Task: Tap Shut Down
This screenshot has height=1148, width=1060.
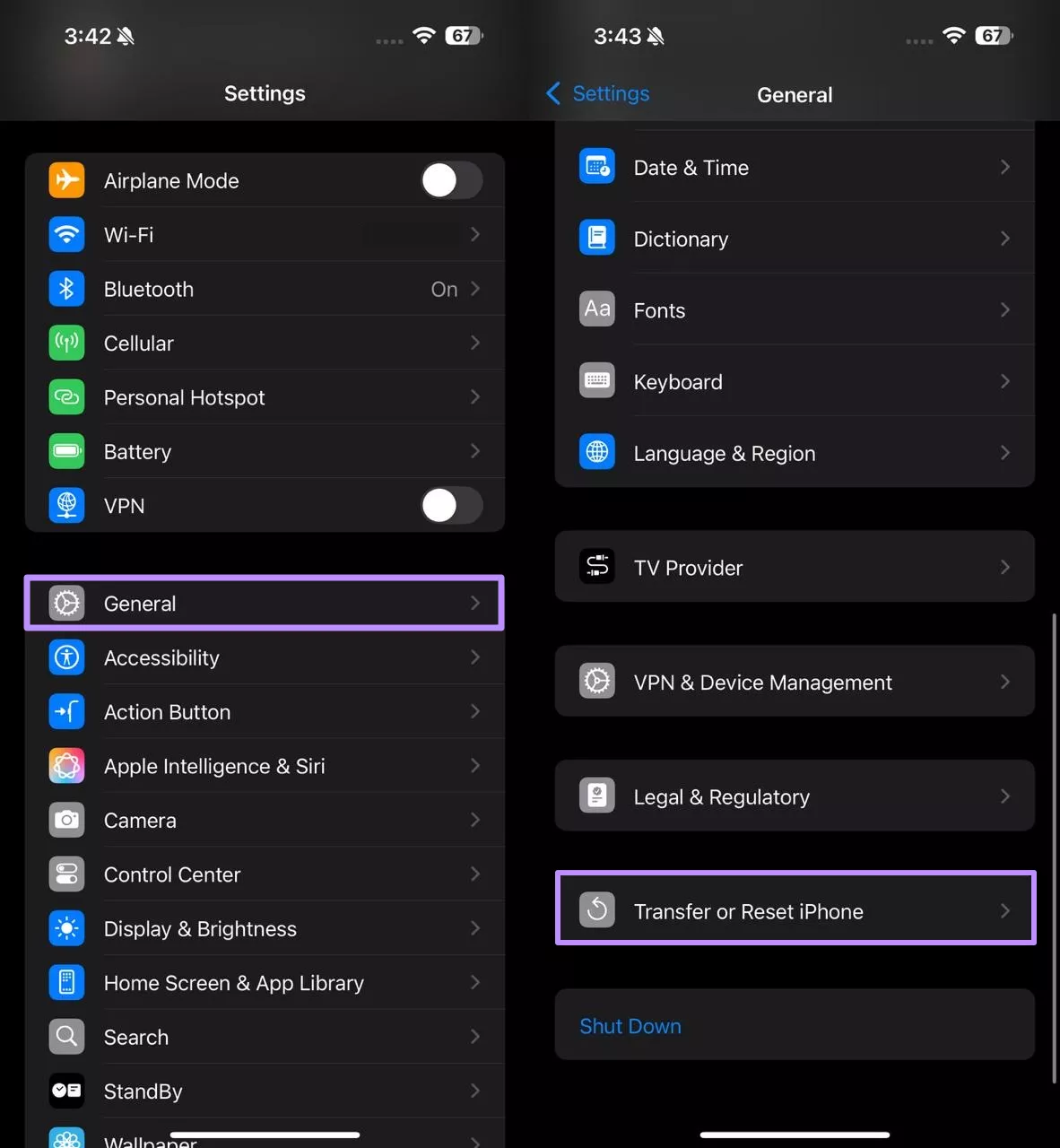Action: 630,1025
